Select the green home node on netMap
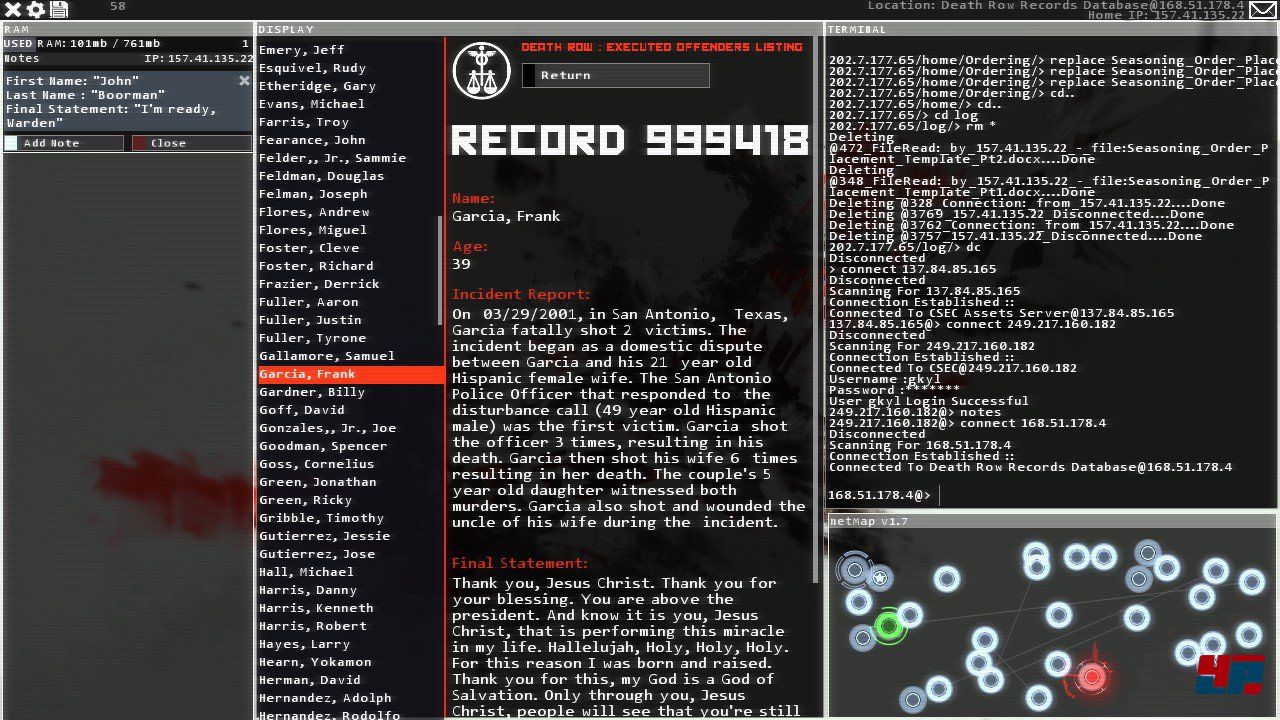 tap(888, 626)
